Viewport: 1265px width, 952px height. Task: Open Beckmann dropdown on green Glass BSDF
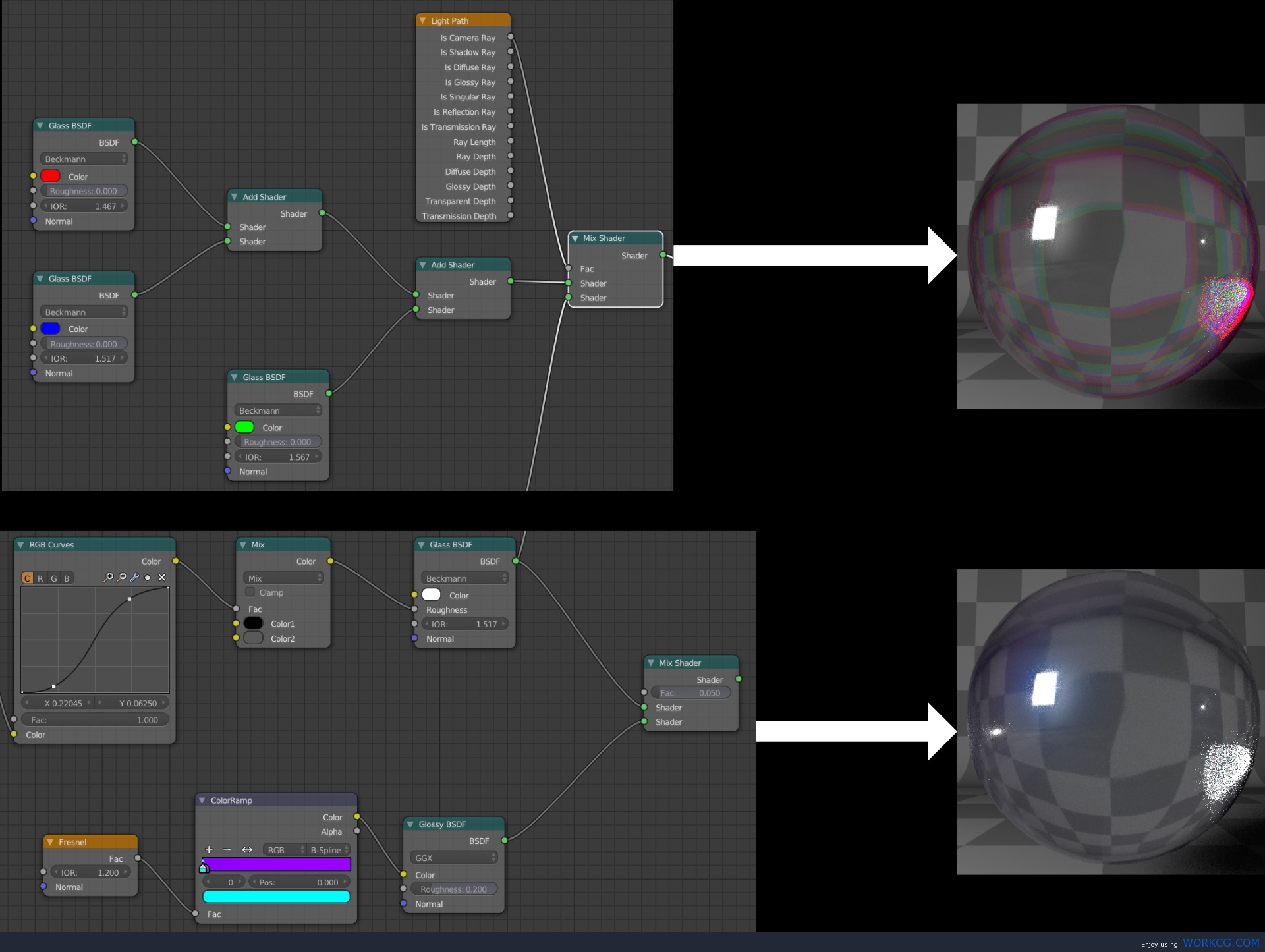pos(278,410)
